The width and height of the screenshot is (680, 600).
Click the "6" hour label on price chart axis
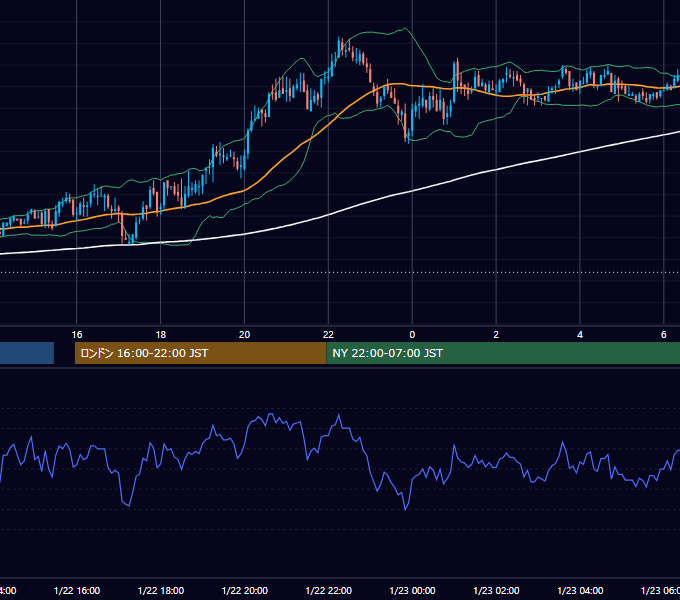(x=664, y=335)
